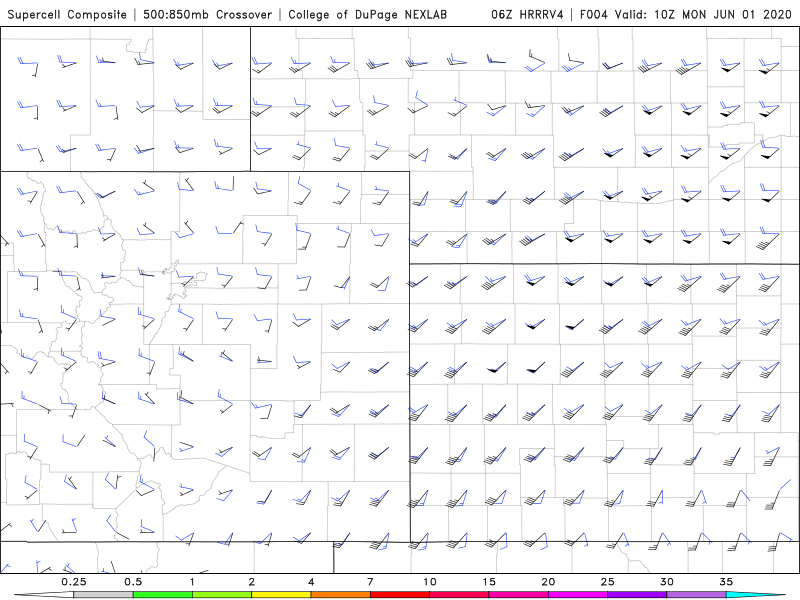The image size is (800, 600).
Task: Click the "500:850mb Crossover" header label
Action: (x=208, y=15)
